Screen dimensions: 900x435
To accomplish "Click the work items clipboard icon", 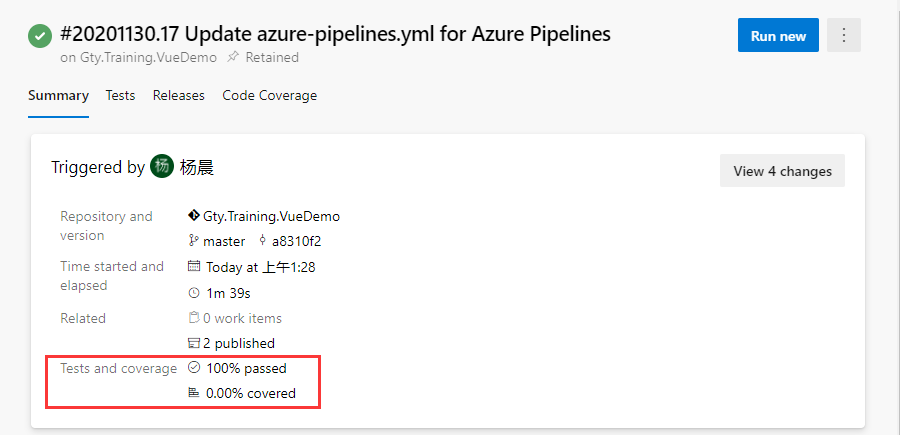I will 194,318.
